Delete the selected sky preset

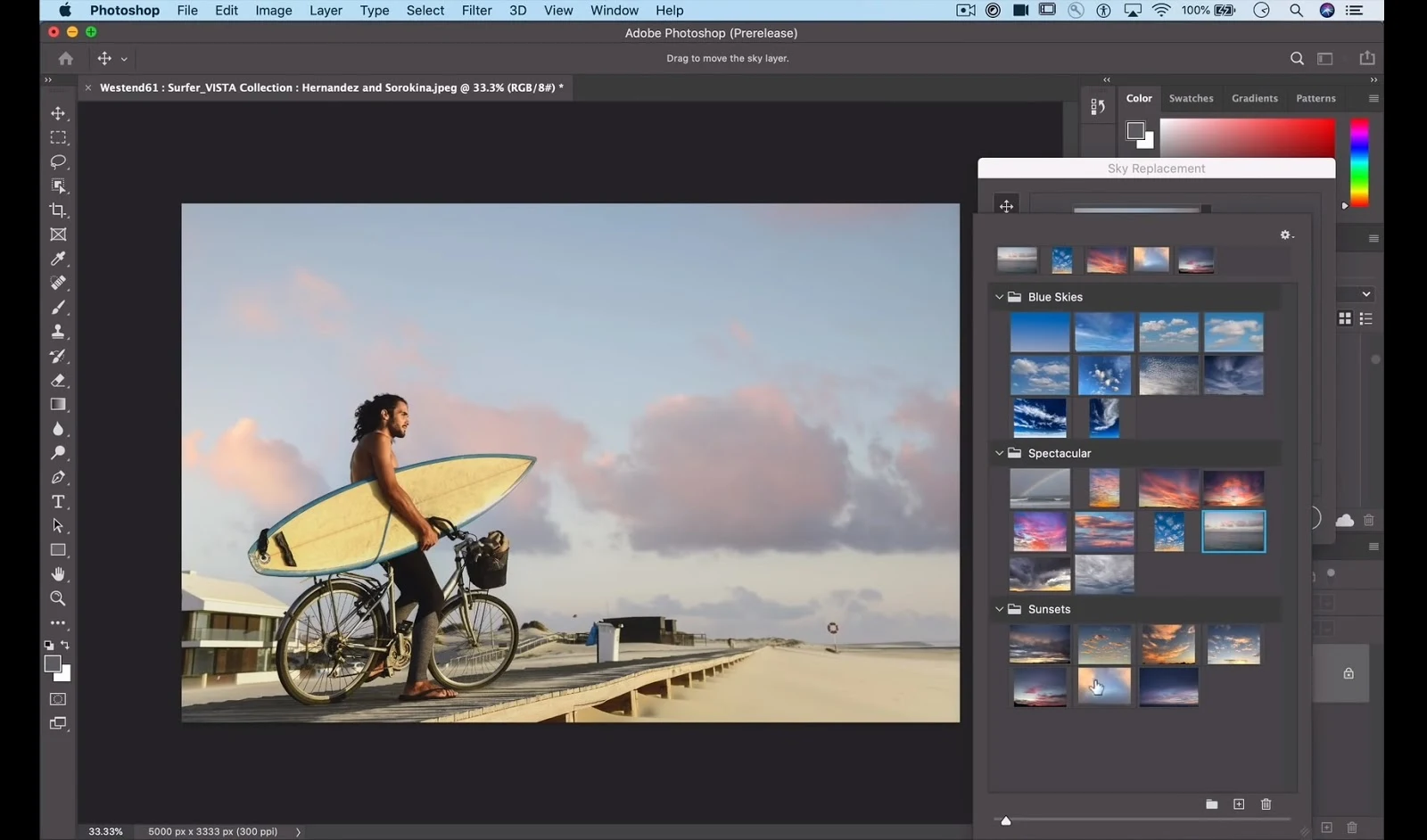click(x=1266, y=803)
